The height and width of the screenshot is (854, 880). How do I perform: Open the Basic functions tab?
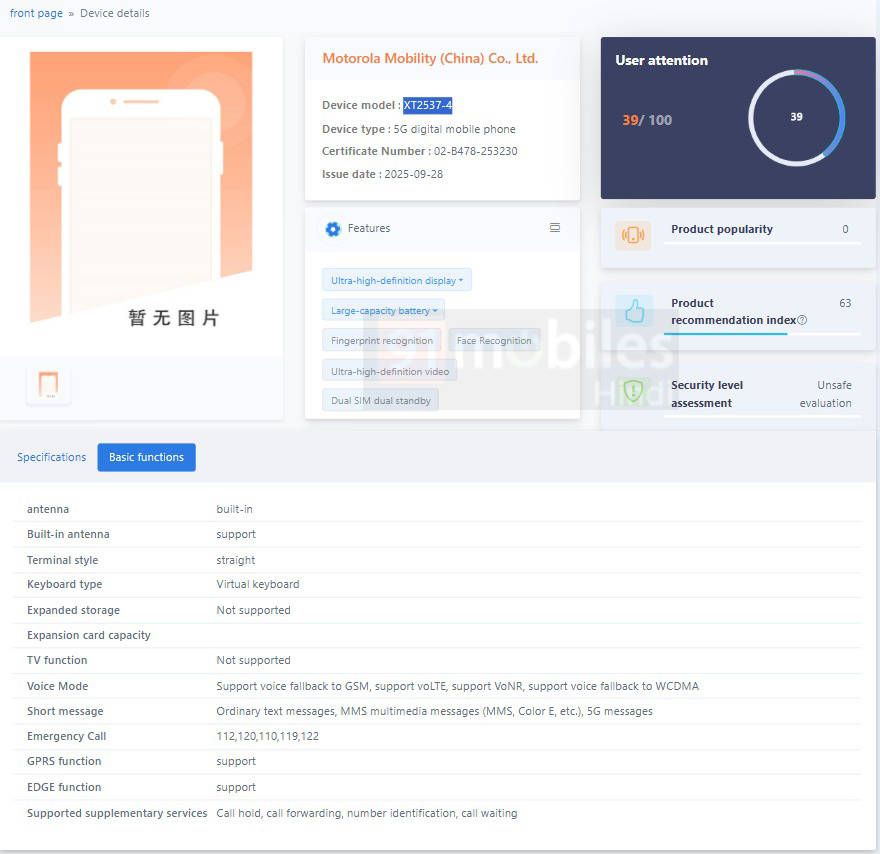click(x=146, y=457)
